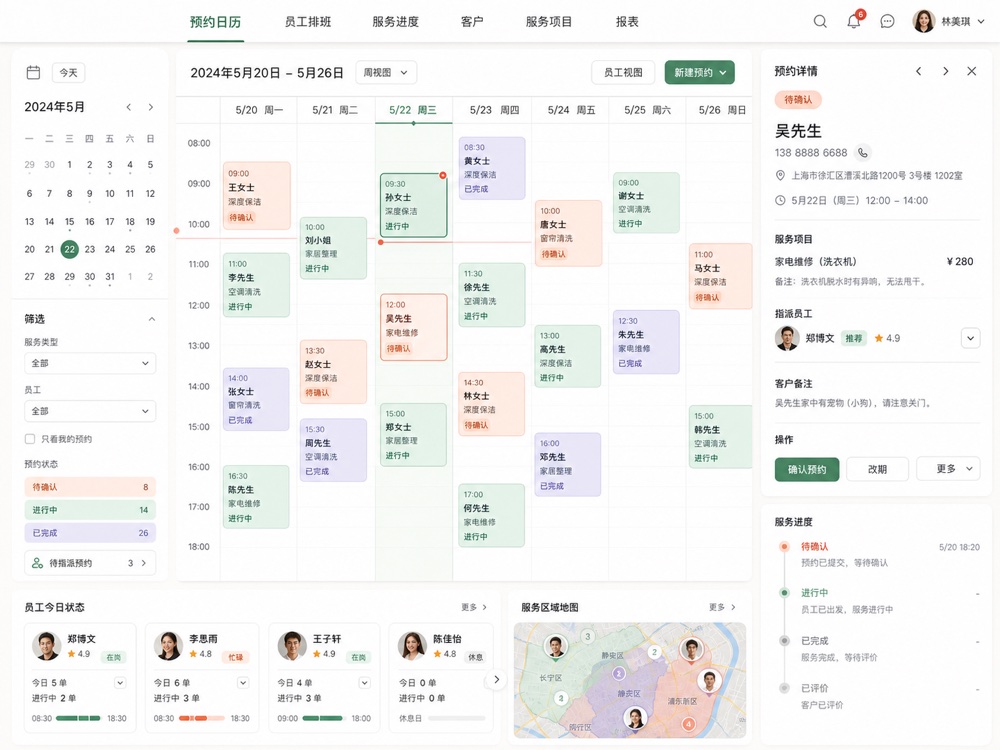The image size is (1000, 750).
Task: Switch to 报表 tab
Action: 627,22
